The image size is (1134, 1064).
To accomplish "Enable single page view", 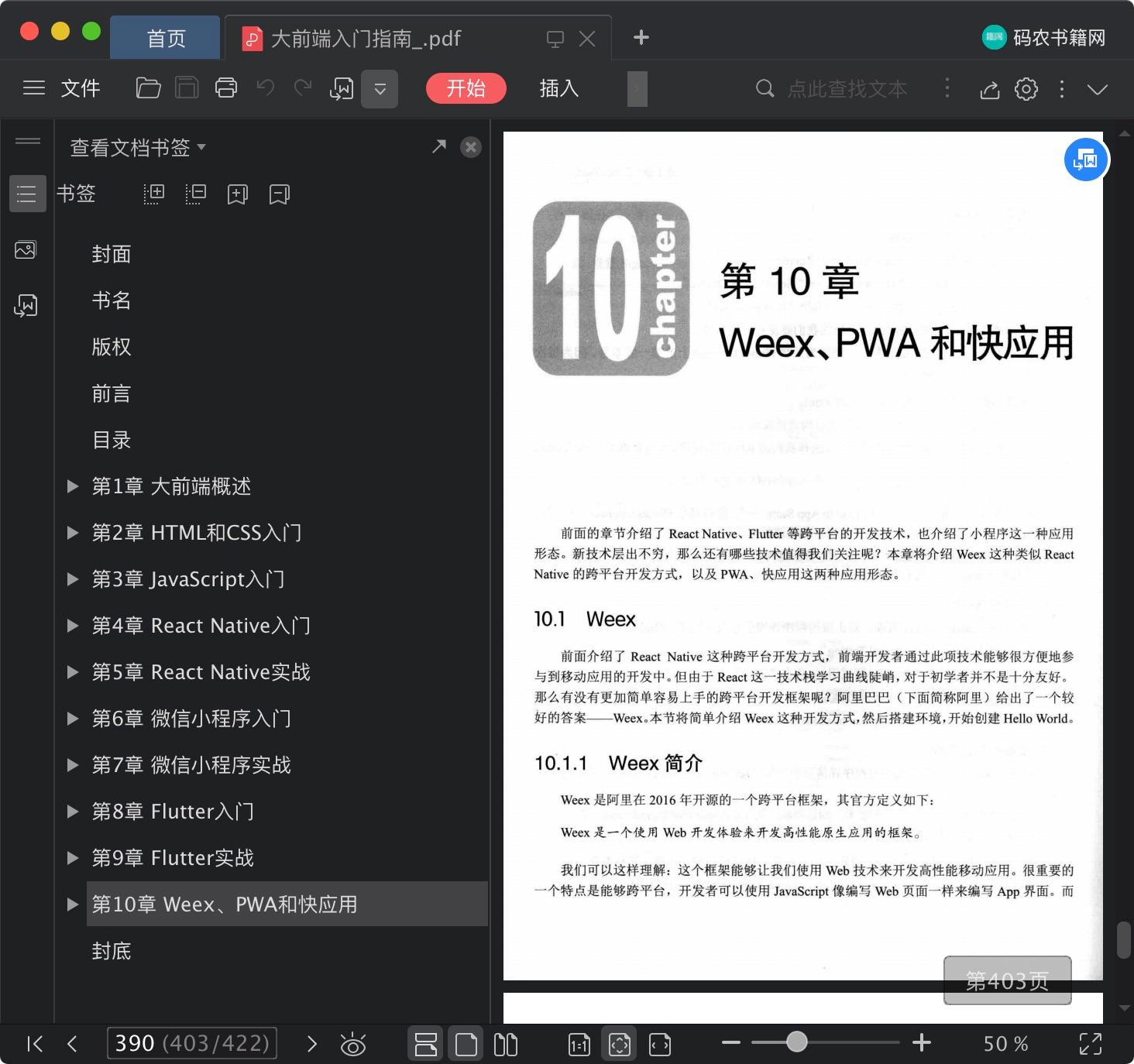I will (x=466, y=1044).
